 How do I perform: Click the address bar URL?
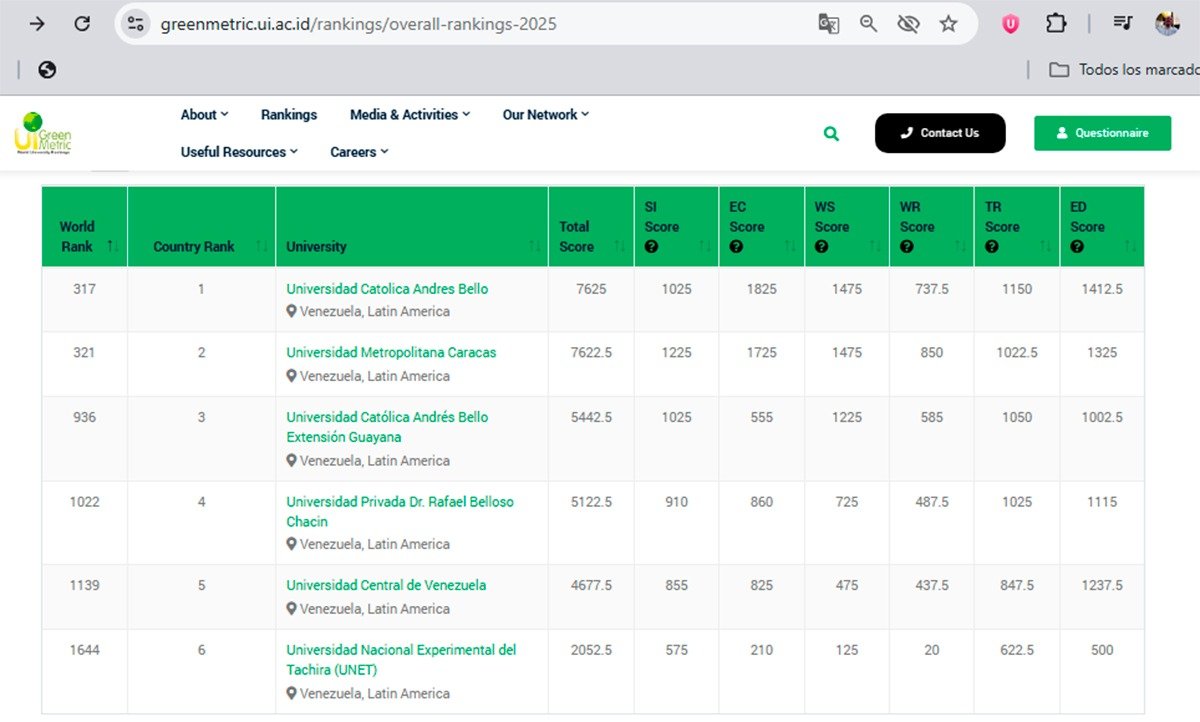pos(358,24)
